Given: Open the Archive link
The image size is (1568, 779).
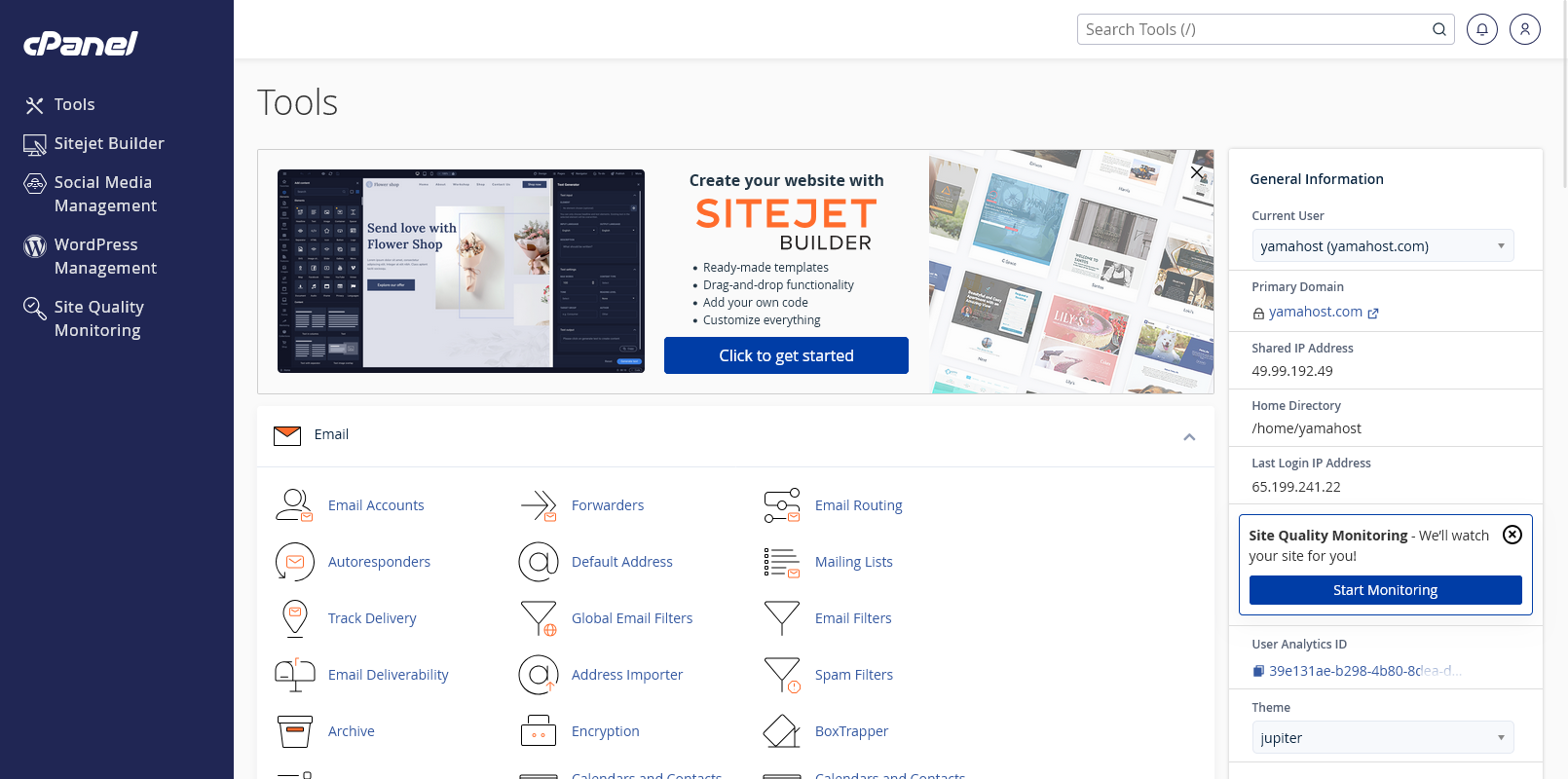Looking at the screenshot, I should [x=352, y=731].
